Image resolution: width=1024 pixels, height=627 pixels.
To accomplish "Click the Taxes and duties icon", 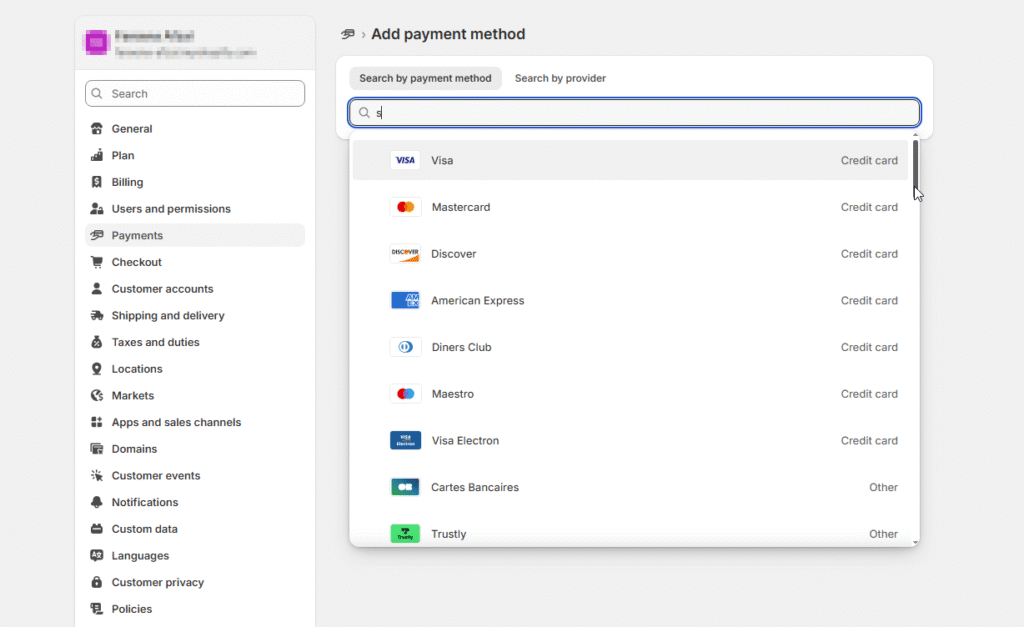I will pyautogui.click(x=97, y=342).
